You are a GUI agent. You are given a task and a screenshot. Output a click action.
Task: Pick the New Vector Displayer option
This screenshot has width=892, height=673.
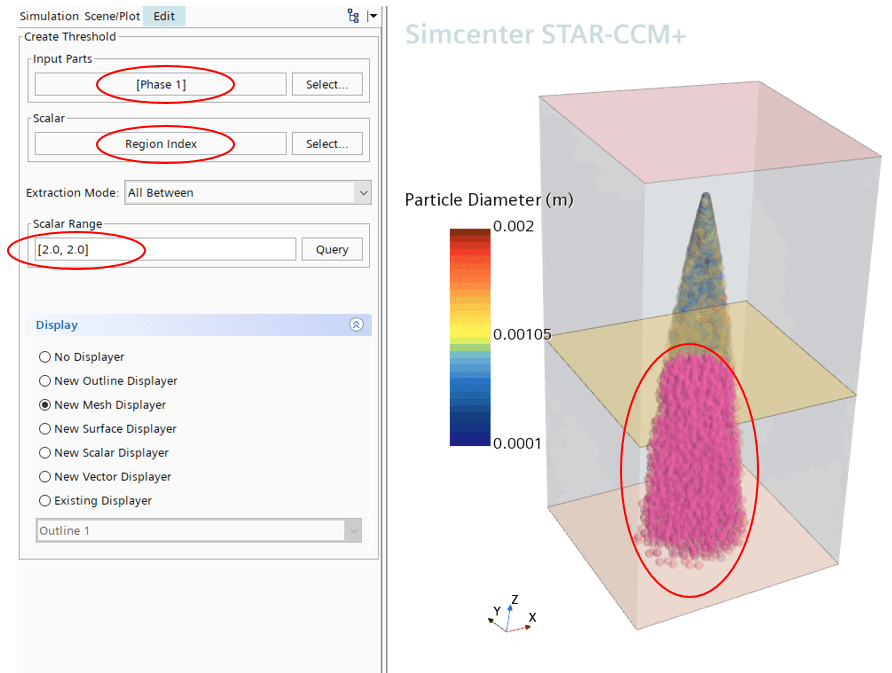[x=44, y=477]
